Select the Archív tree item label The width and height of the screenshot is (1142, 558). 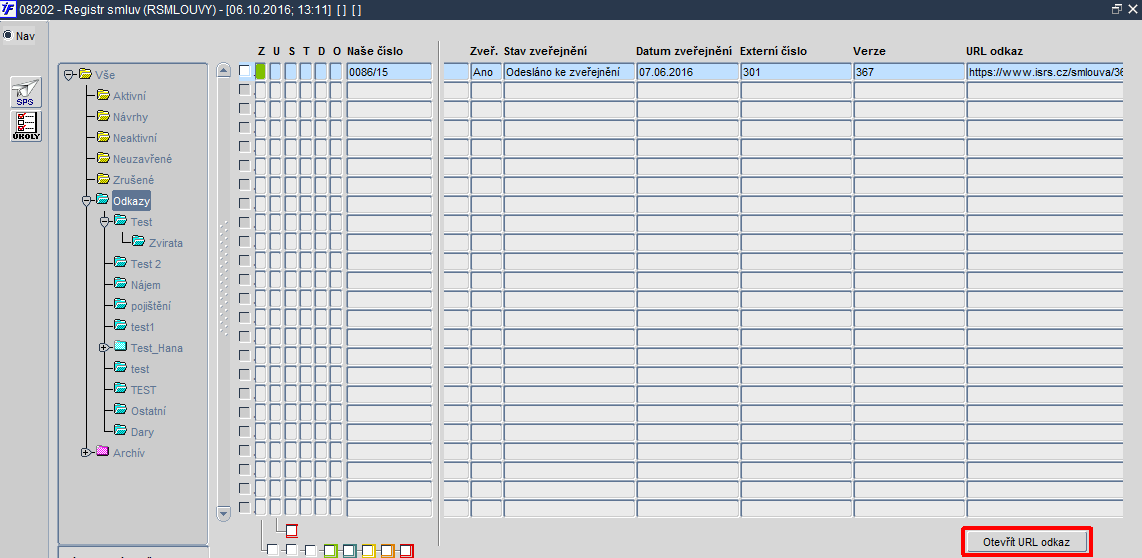coord(129,452)
